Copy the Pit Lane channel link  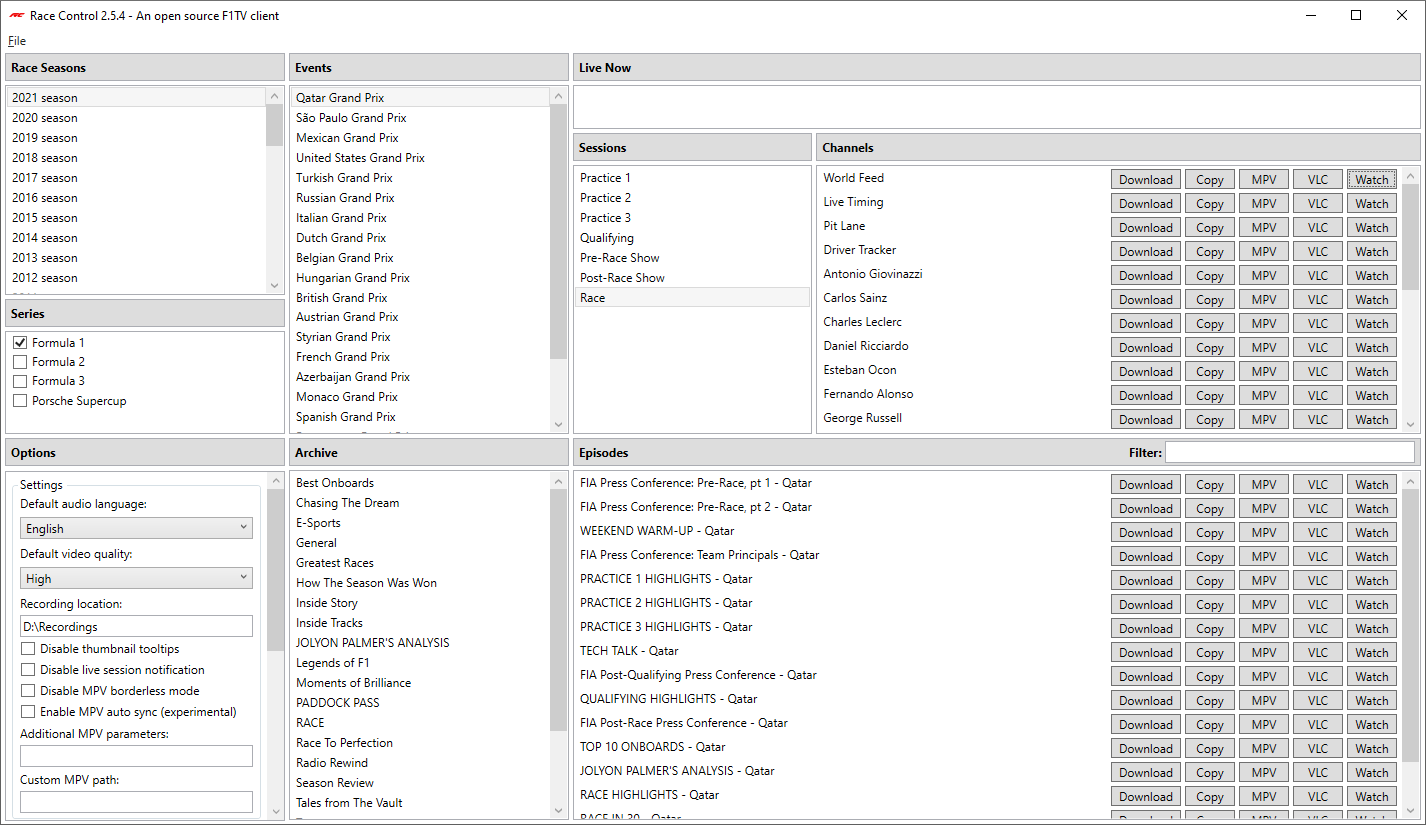(x=1210, y=227)
